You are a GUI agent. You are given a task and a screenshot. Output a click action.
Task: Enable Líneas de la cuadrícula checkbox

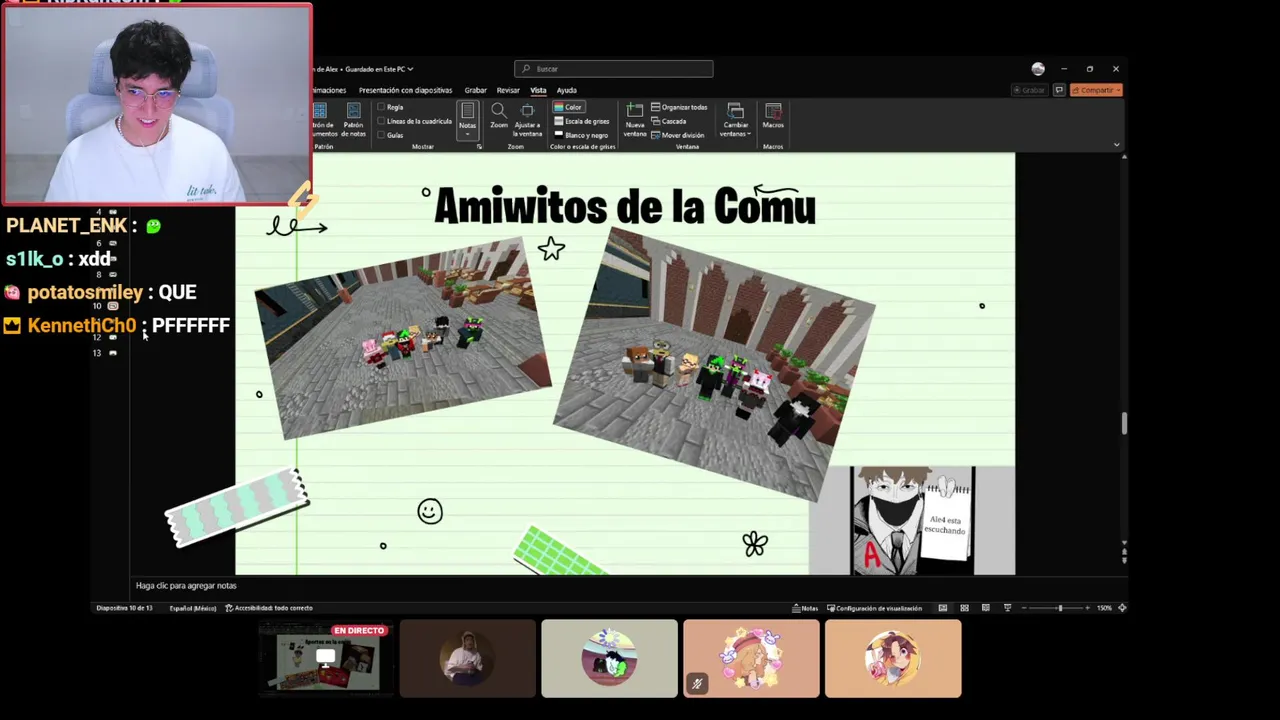click(415, 121)
